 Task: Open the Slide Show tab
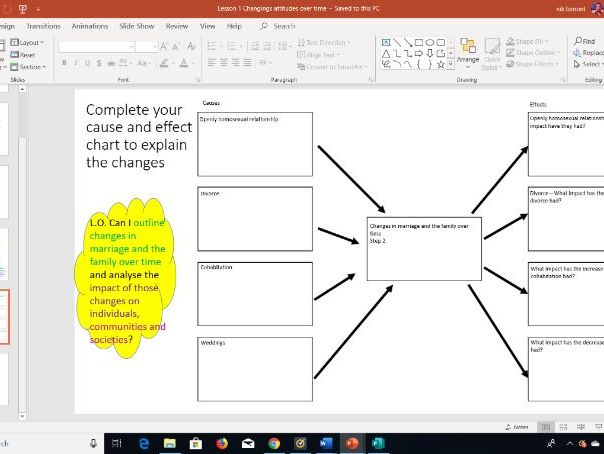pos(136,25)
